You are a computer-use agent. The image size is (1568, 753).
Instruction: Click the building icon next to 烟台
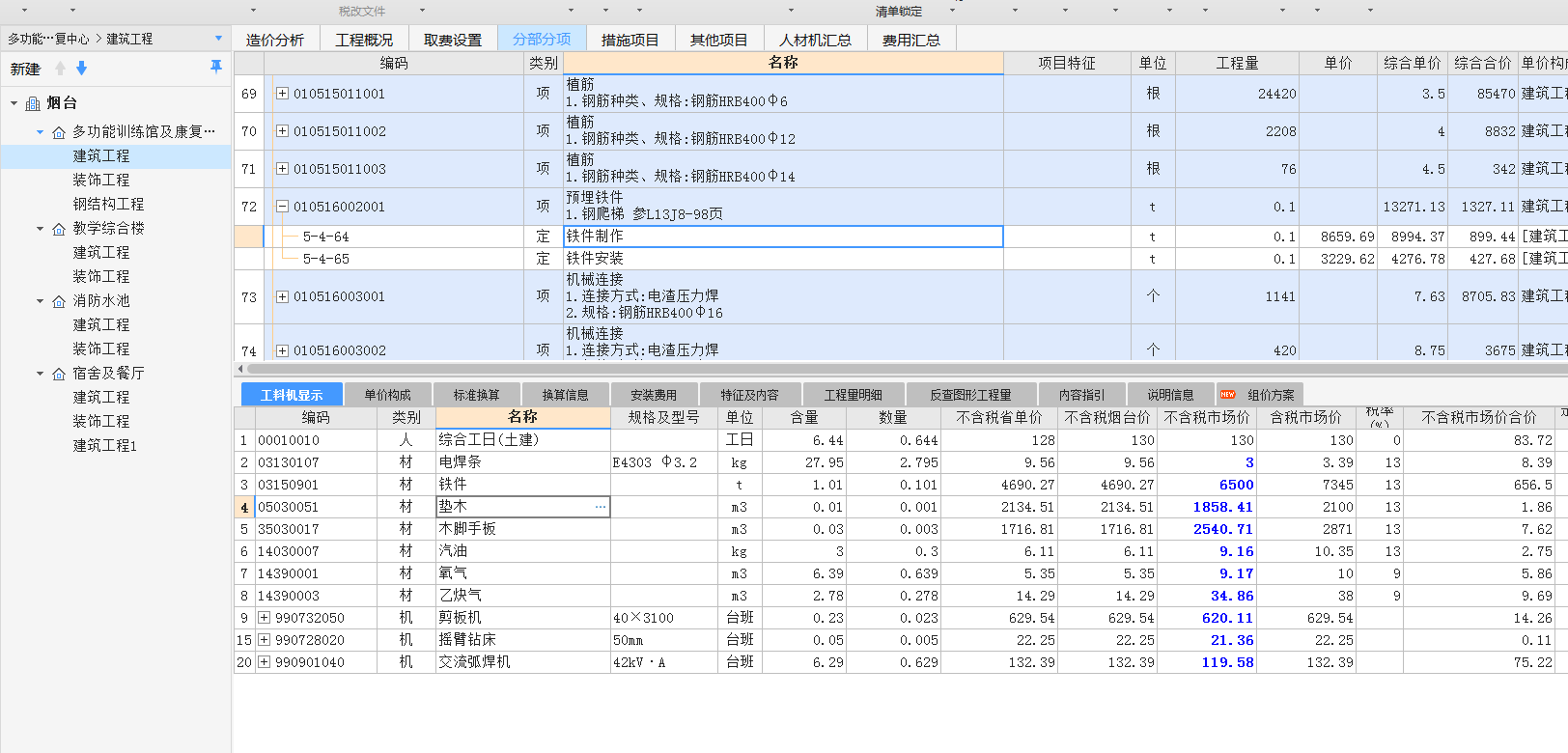[x=33, y=103]
